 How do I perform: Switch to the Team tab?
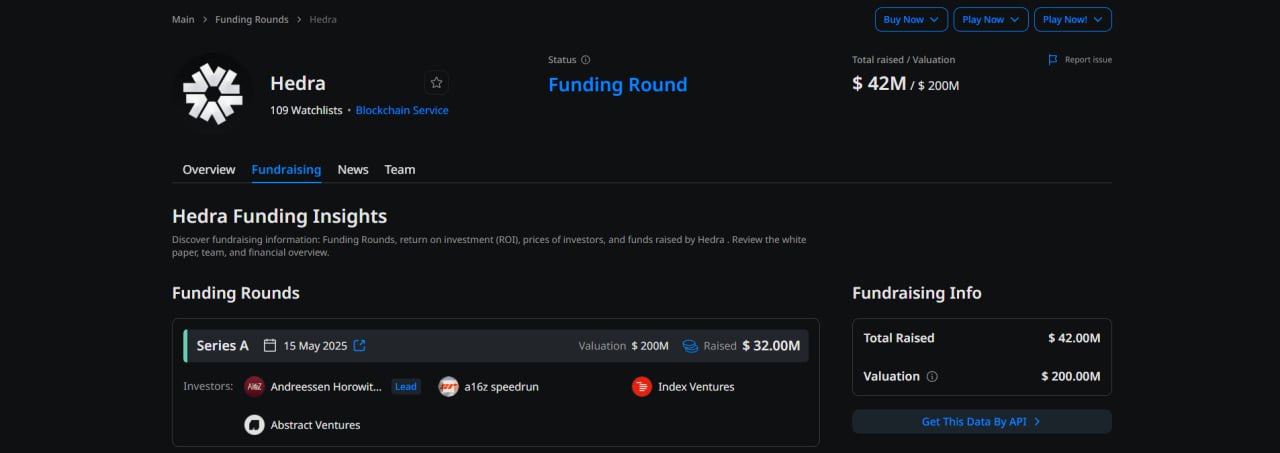click(x=400, y=170)
